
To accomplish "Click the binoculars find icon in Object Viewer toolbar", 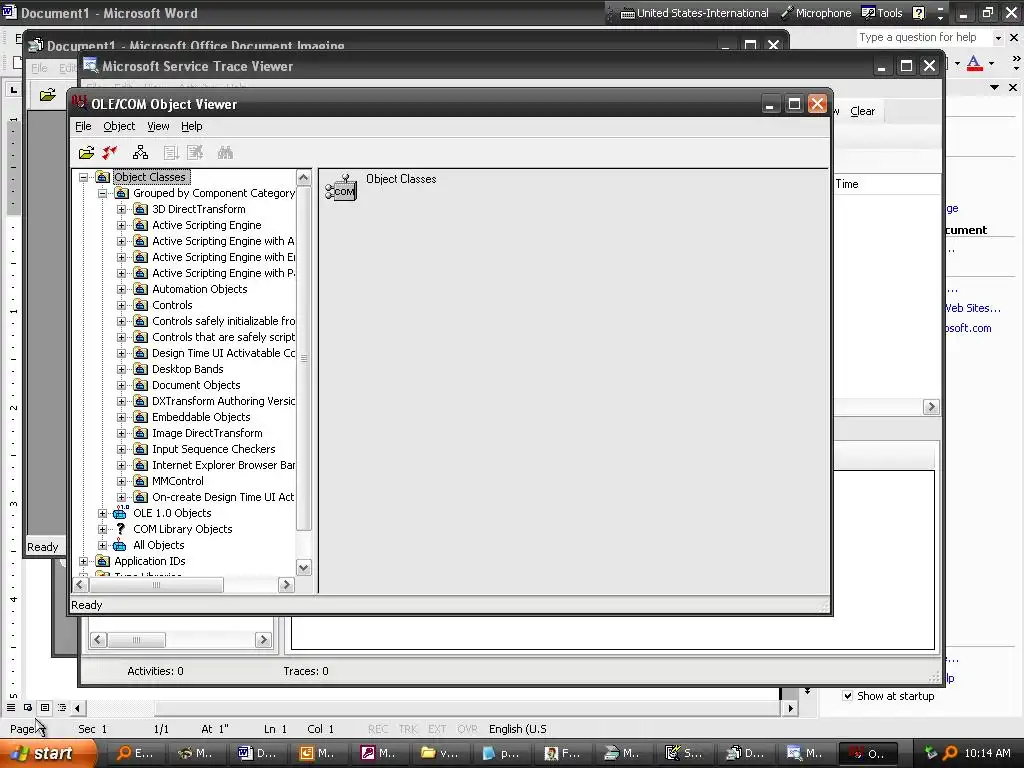I will (x=225, y=153).
